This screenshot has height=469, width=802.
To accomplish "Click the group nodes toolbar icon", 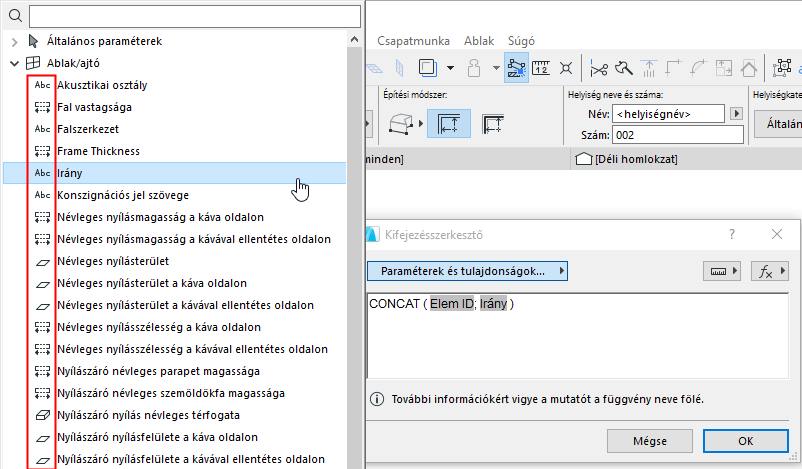I will (782, 68).
